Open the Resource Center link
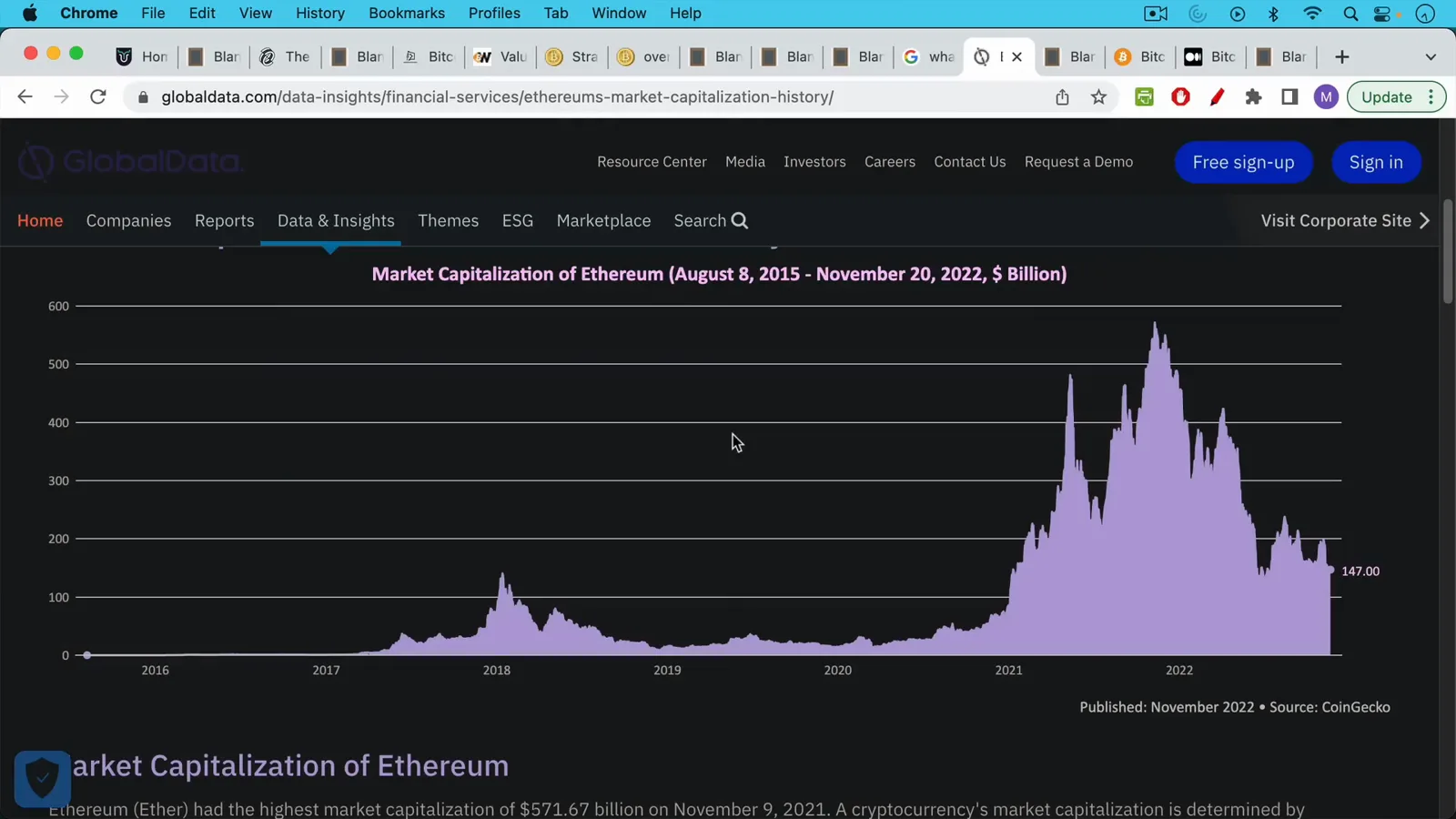 (652, 162)
